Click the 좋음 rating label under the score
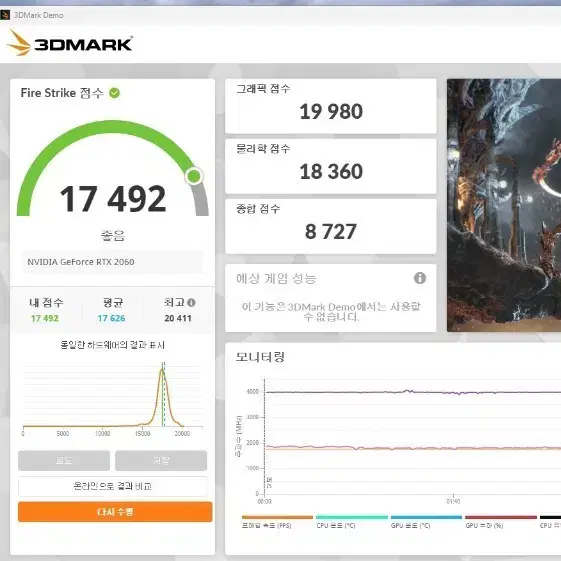 tap(112, 235)
